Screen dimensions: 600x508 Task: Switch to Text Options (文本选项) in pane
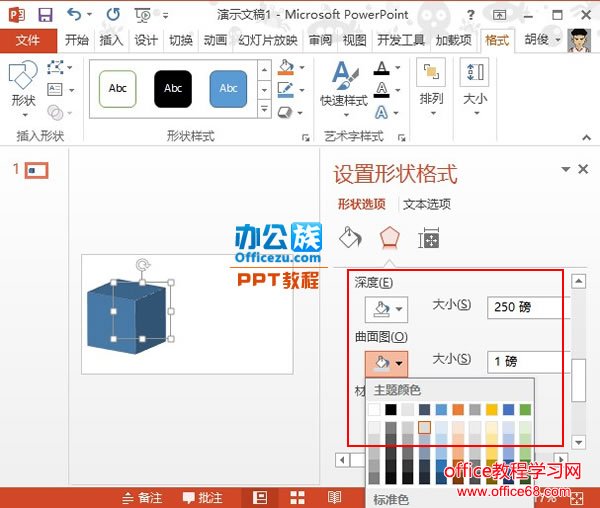click(x=427, y=204)
